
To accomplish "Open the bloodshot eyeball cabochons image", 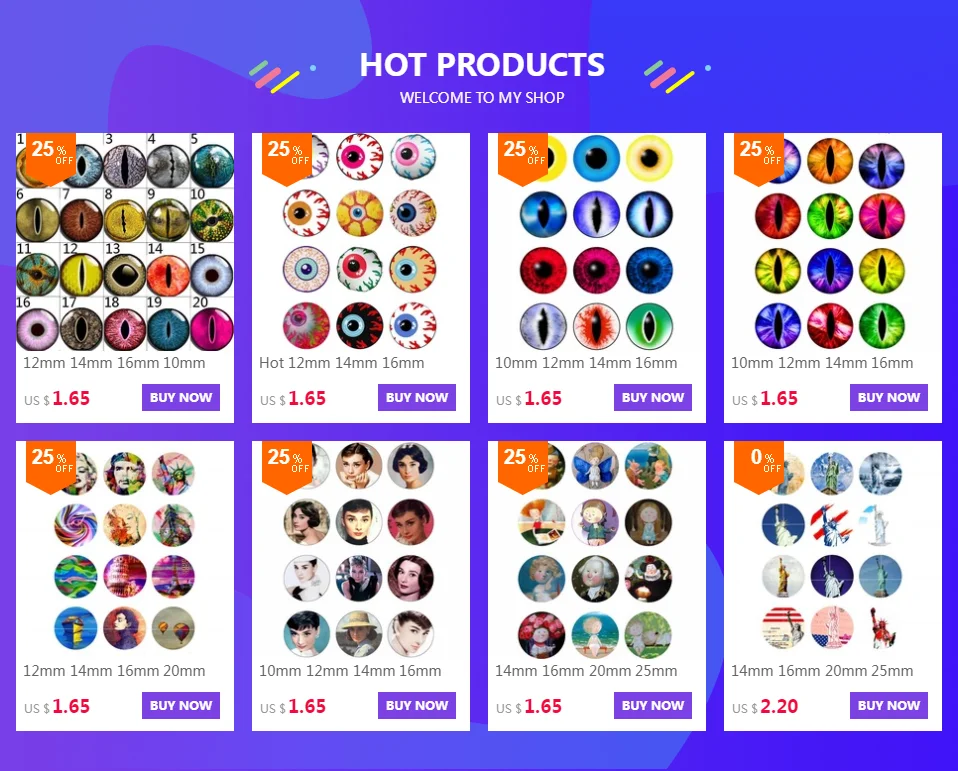I will (x=360, y=242).
